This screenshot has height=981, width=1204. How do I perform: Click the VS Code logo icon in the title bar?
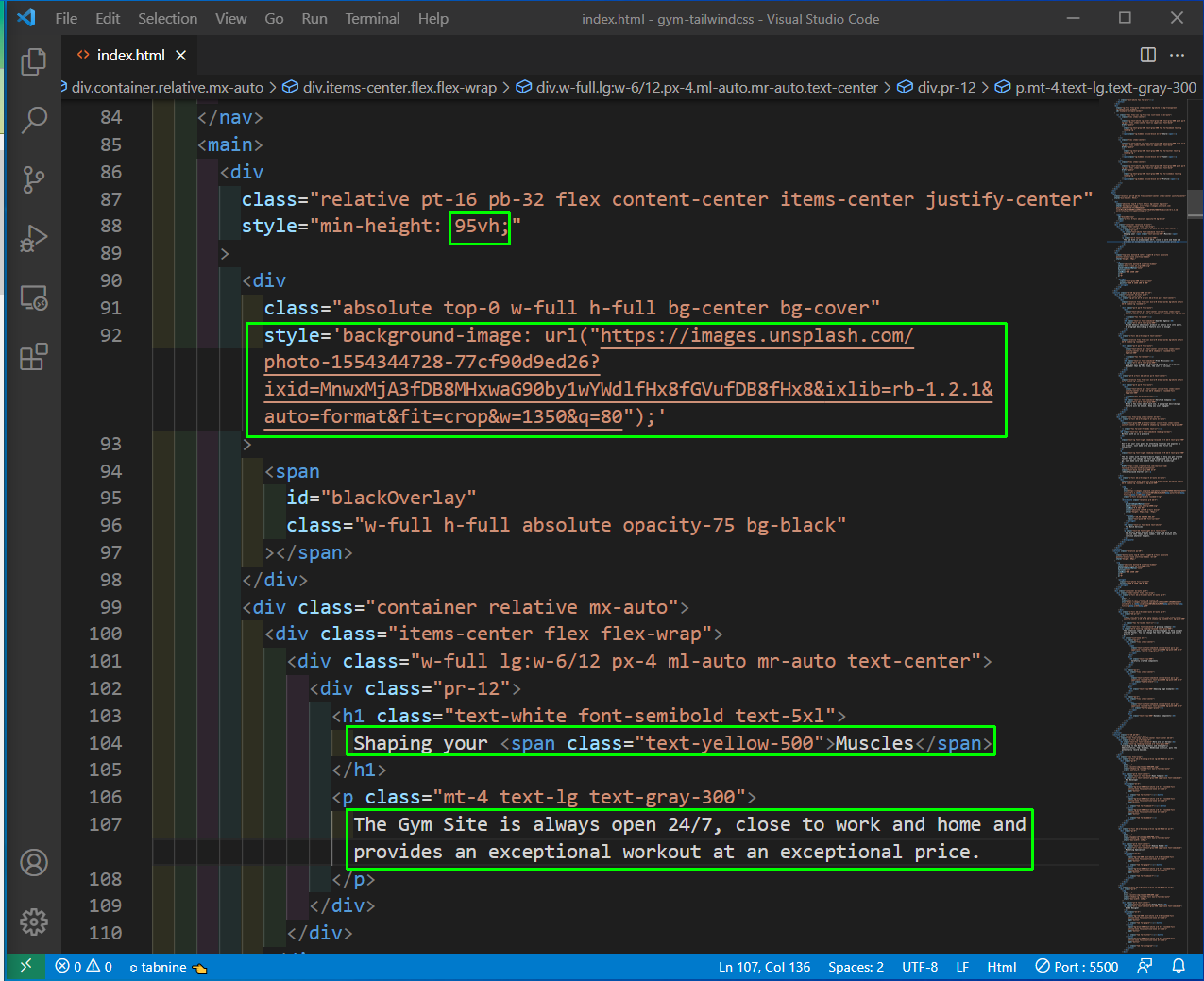tap(26, 18)
